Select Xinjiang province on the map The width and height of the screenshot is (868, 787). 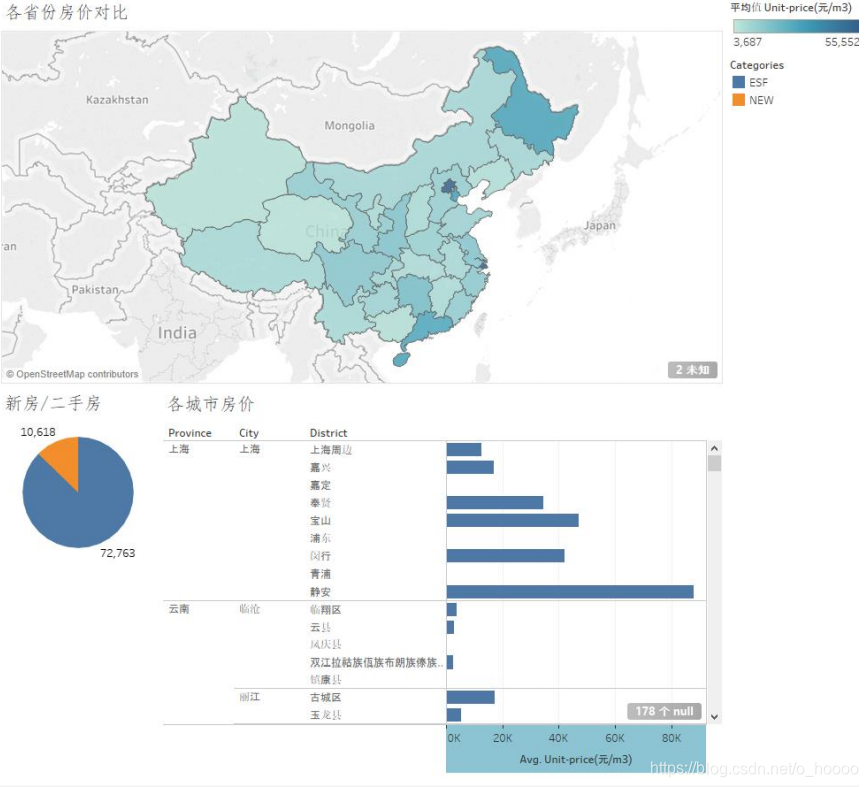click(x=227, y=172)
